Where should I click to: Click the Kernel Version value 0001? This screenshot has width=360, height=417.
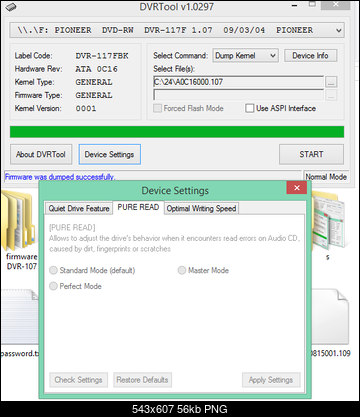click(86, 108)
